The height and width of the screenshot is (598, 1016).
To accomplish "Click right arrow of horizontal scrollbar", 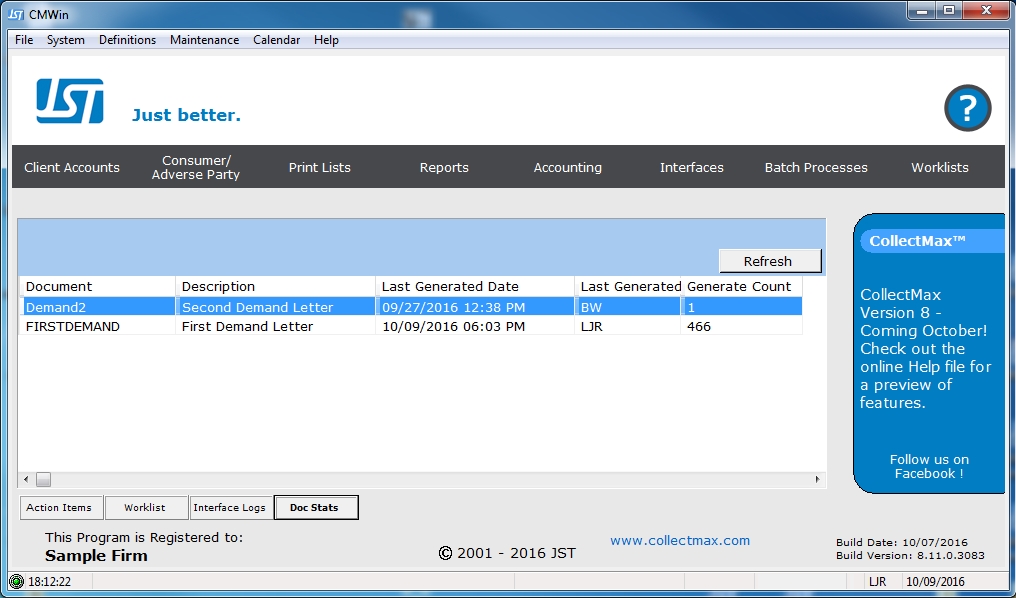I will pos(817,480).
